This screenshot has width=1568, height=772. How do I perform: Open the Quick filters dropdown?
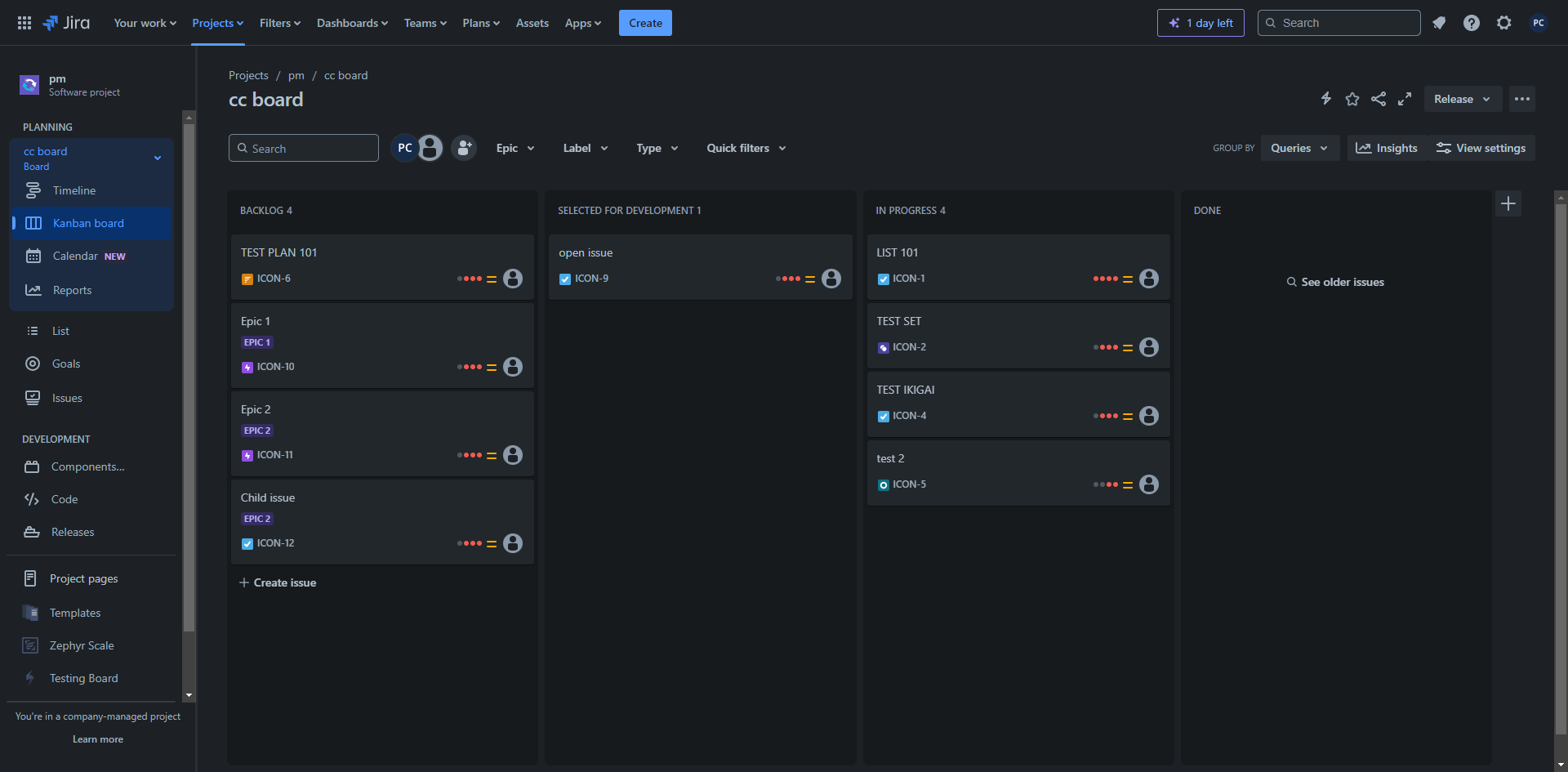click(x=746, y=148)
